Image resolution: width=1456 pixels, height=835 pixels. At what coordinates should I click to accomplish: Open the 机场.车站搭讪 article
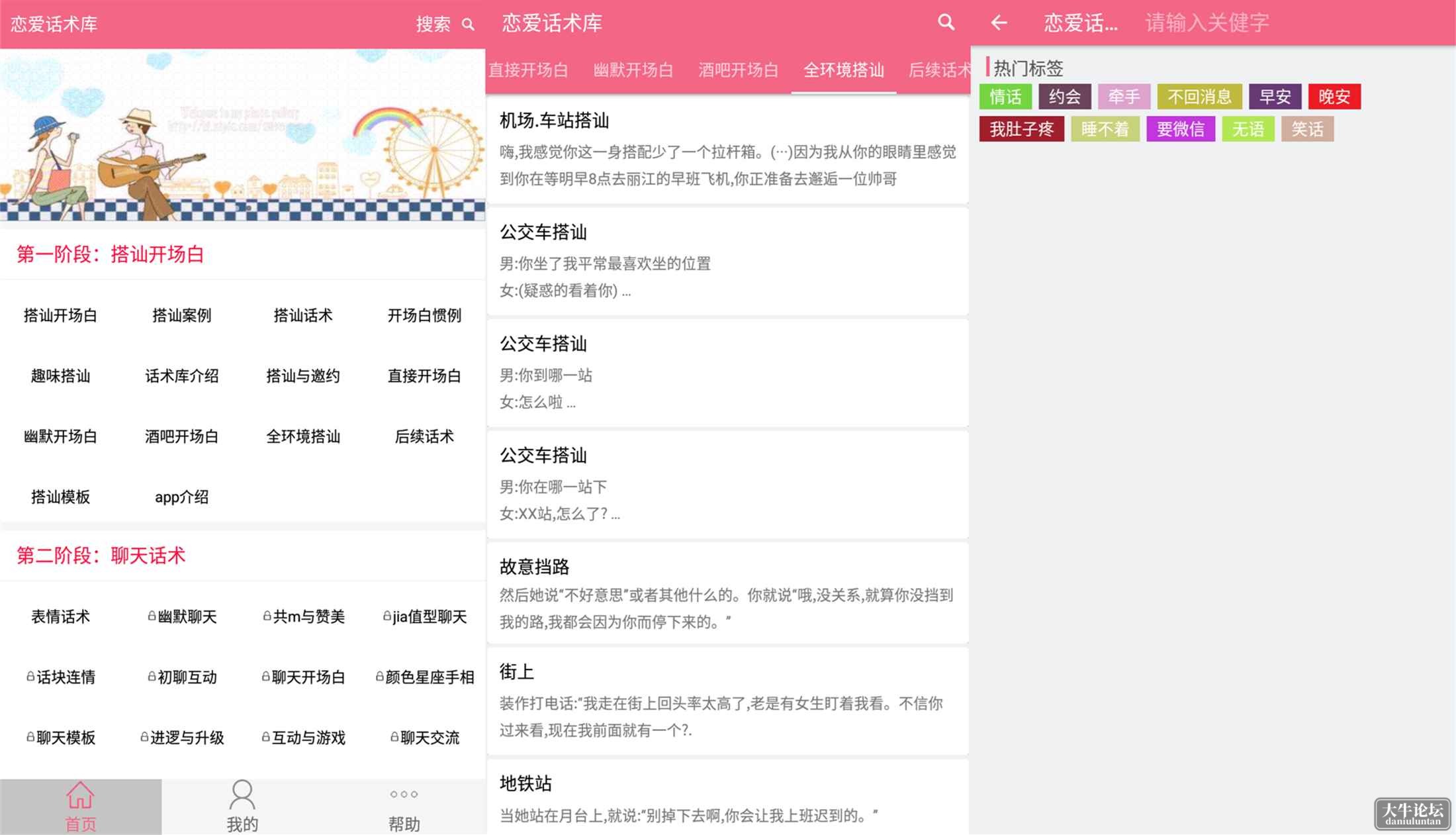(x=727, y=149)
